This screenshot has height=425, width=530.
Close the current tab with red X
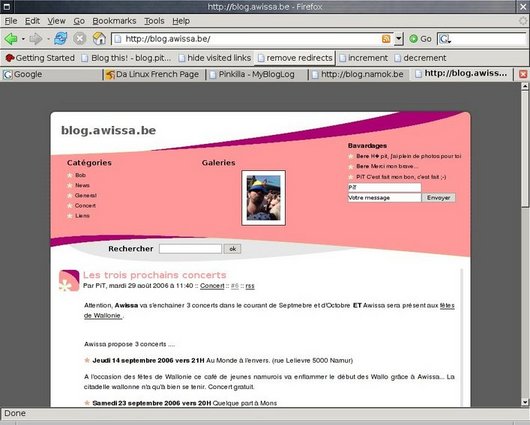pyautogui.click(x=523, y=74)
